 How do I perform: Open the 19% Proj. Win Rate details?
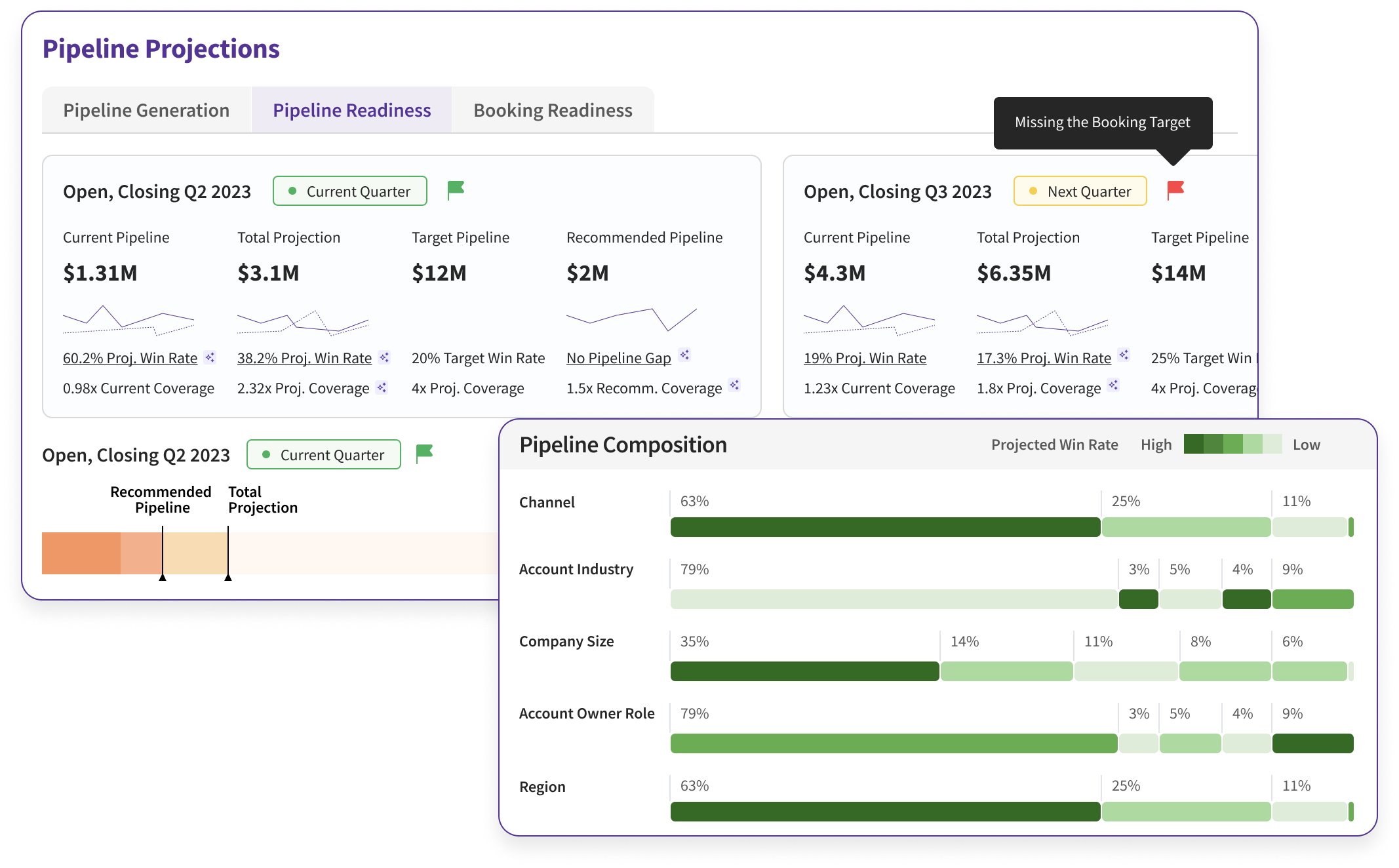(866, 357)
